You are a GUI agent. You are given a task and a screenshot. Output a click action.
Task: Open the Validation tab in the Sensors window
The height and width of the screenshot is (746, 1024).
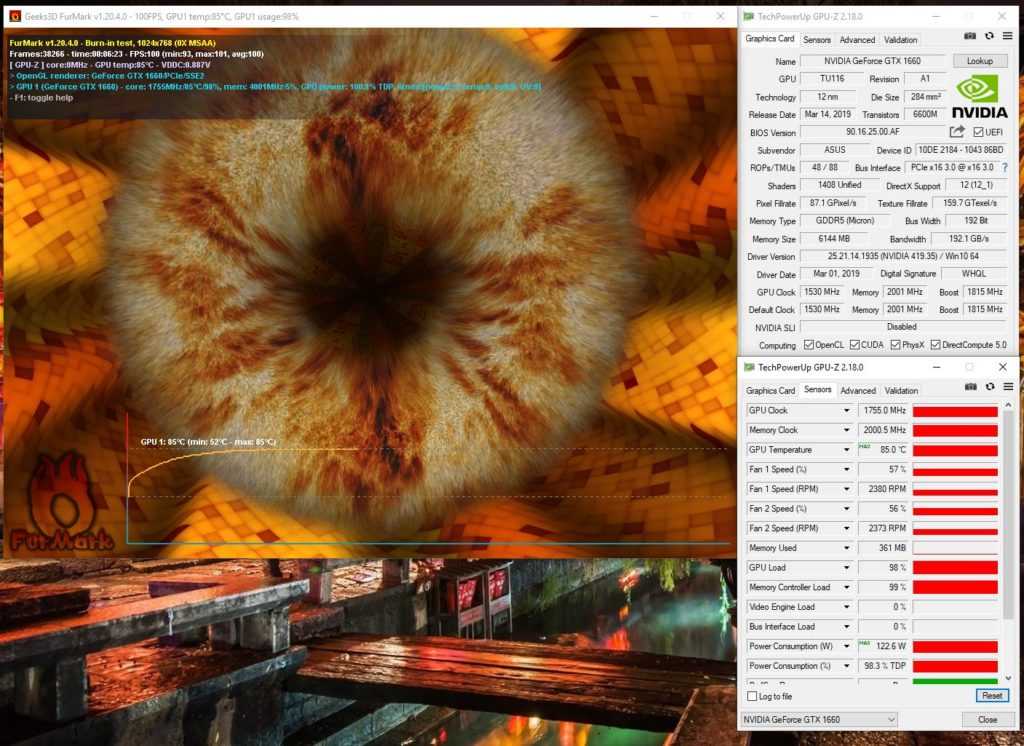(901, 391)
